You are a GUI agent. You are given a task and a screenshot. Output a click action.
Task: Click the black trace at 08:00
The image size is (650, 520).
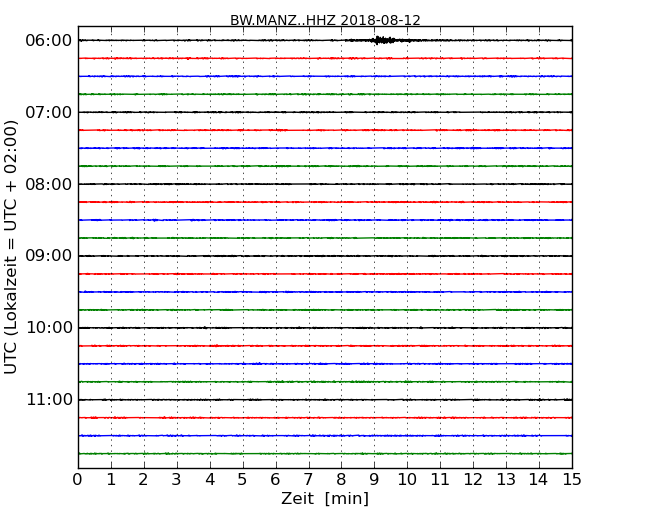(x=325, y=184)
